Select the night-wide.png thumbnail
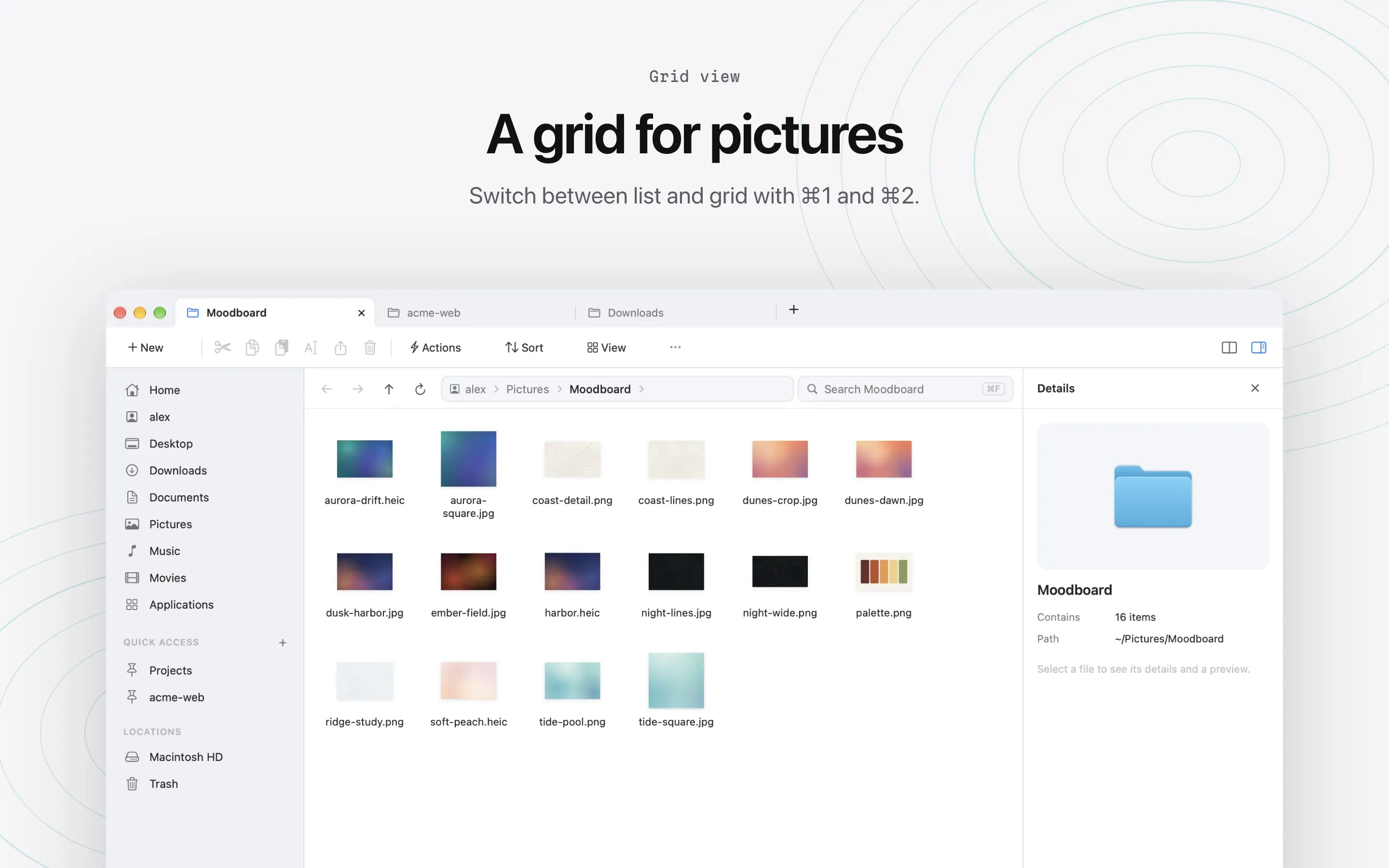1389x868 pixels. click(780, 572)
